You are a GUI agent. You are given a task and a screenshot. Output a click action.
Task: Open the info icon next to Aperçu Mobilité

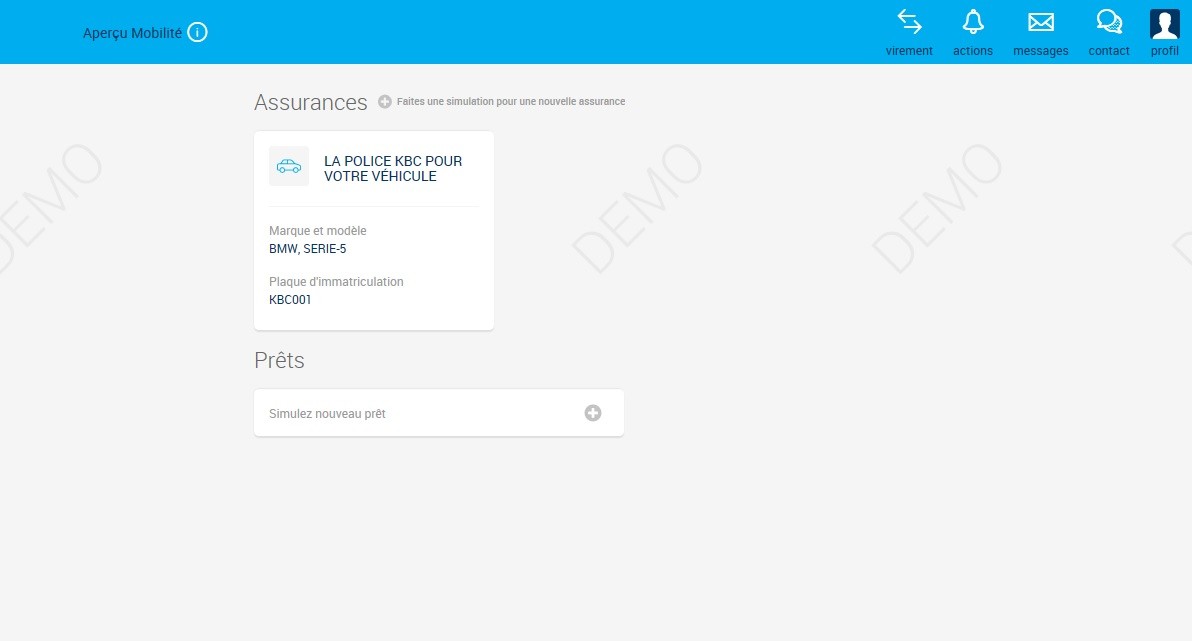point(197,32)
